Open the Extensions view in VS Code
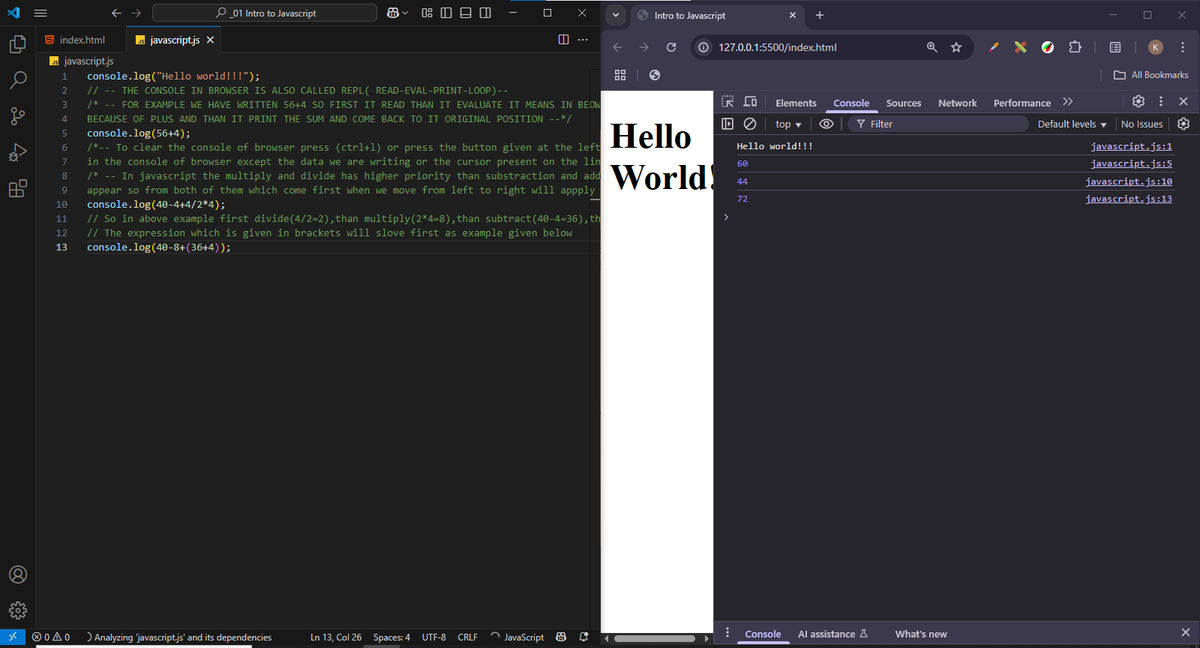1200x648 pixels. point(17,188)
